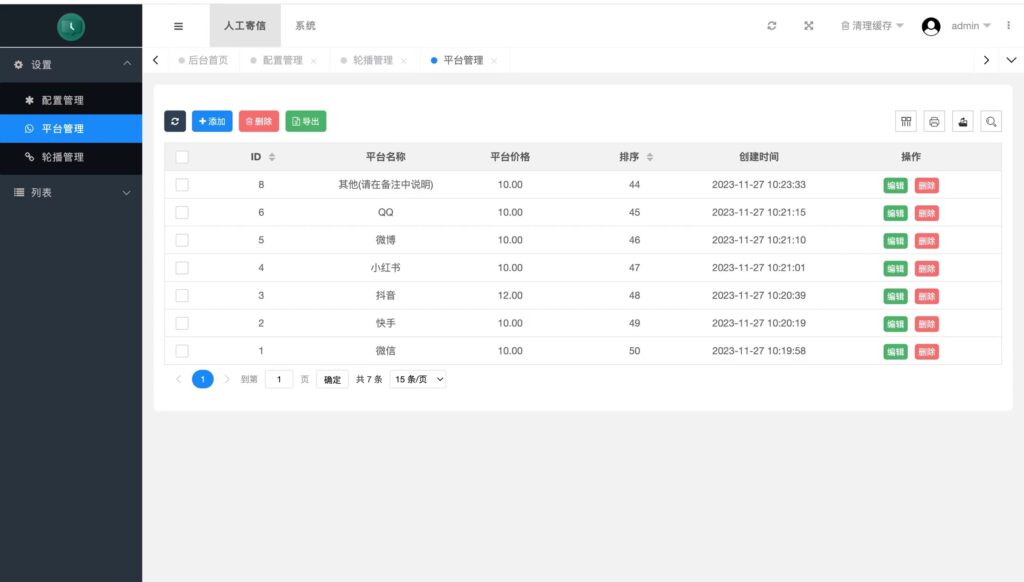Image resolution: width=1024 pixels, height=582 pixels.
Task: Click page number 1 in pagination
Action: (x=203, y=379)
